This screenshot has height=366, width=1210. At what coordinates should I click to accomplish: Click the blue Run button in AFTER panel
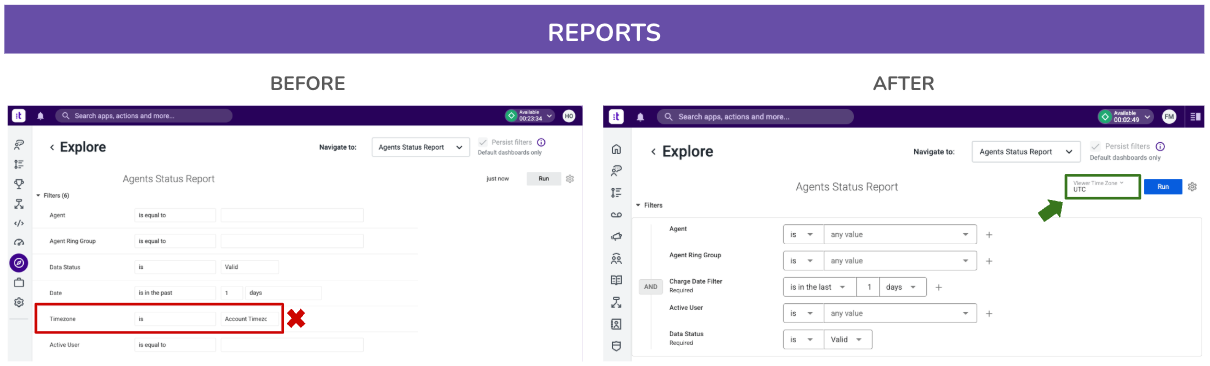tap(1163, 187)
